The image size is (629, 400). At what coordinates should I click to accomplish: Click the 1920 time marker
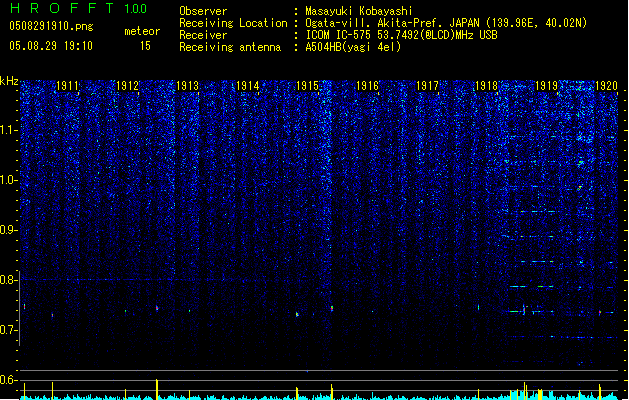point(606,86)
